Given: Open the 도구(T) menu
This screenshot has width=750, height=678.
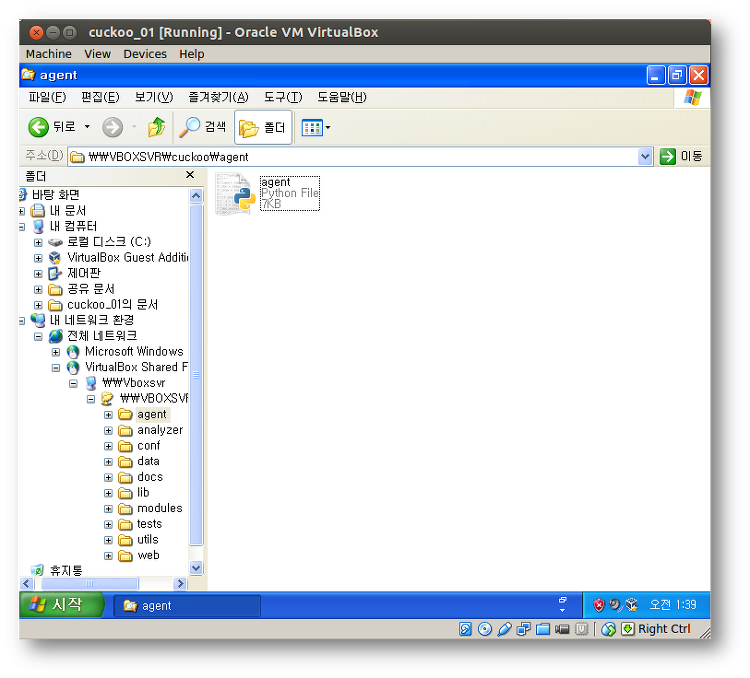Looking at the screenshot, I should [283, 97].
